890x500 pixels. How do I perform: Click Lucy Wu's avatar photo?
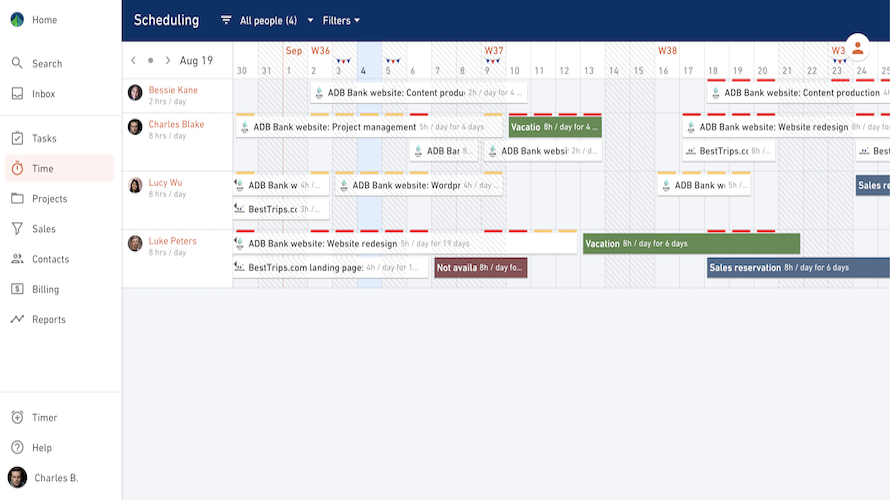tap(135, 185)
